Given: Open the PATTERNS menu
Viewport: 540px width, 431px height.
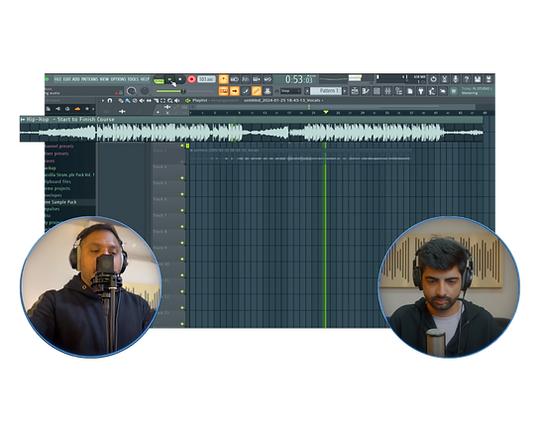Looking at the screenshot, I should pyautogui.click(x=90, y=79).
